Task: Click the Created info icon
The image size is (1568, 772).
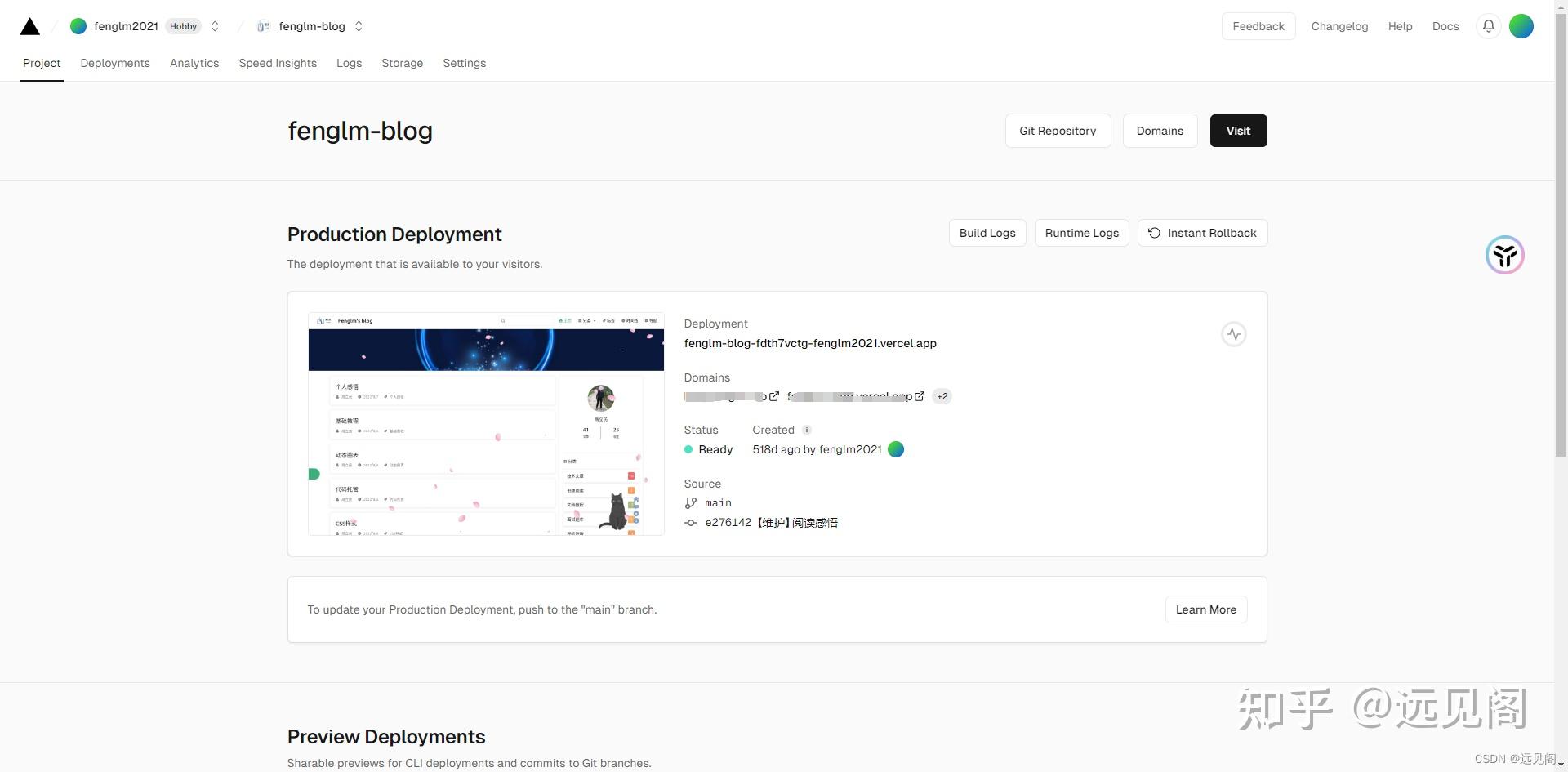Action: (806, 430)
